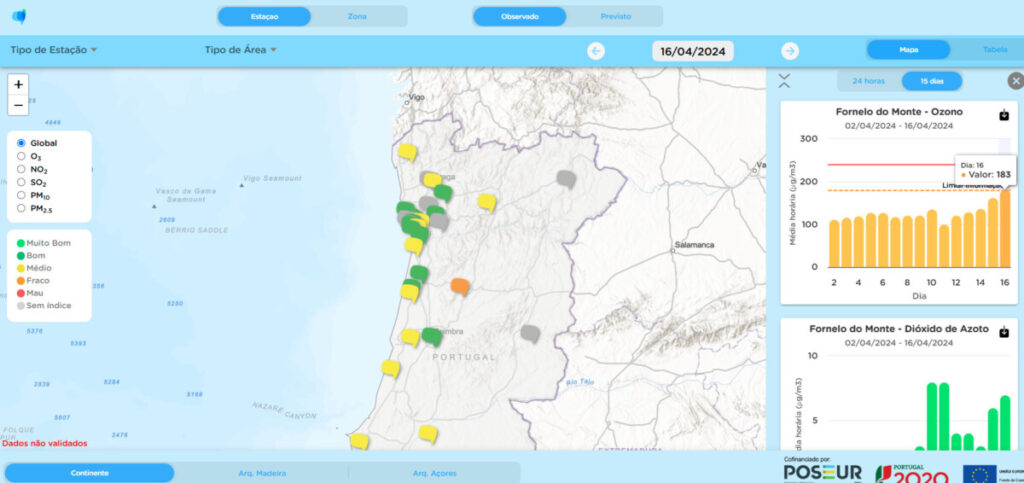1024x483 pixels.
Task: Select the lone yellow marker east of Braga
Action: pyautogui.click(x=487, y=202)
